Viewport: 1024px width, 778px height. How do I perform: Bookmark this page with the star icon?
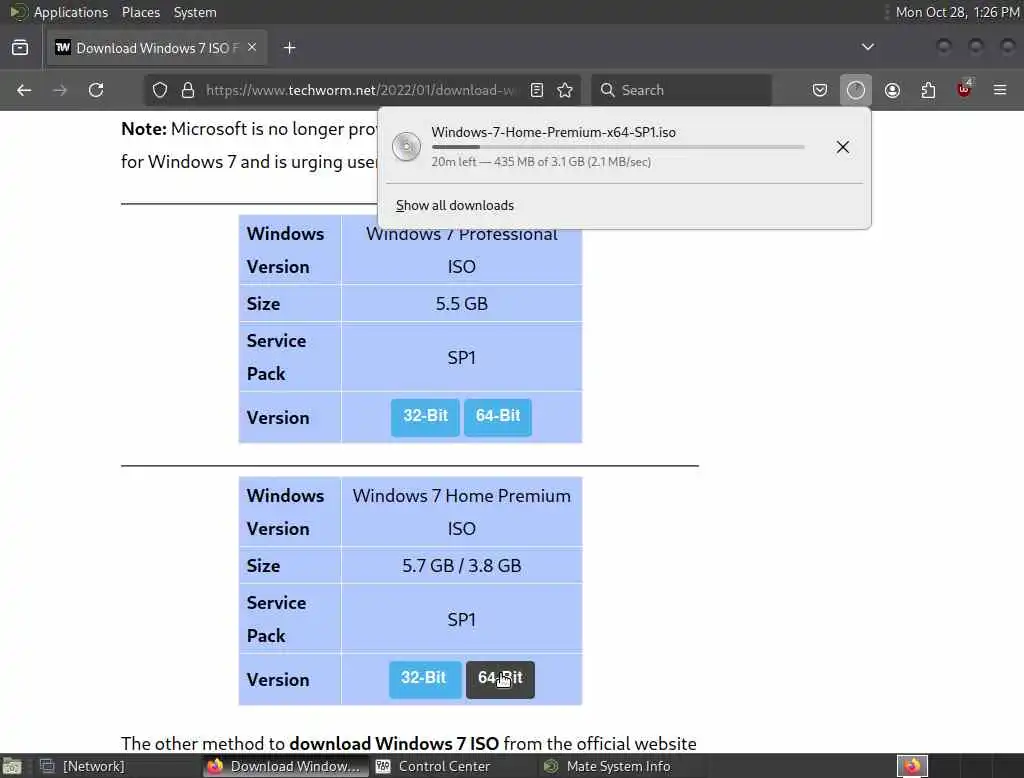pos(566,90)
